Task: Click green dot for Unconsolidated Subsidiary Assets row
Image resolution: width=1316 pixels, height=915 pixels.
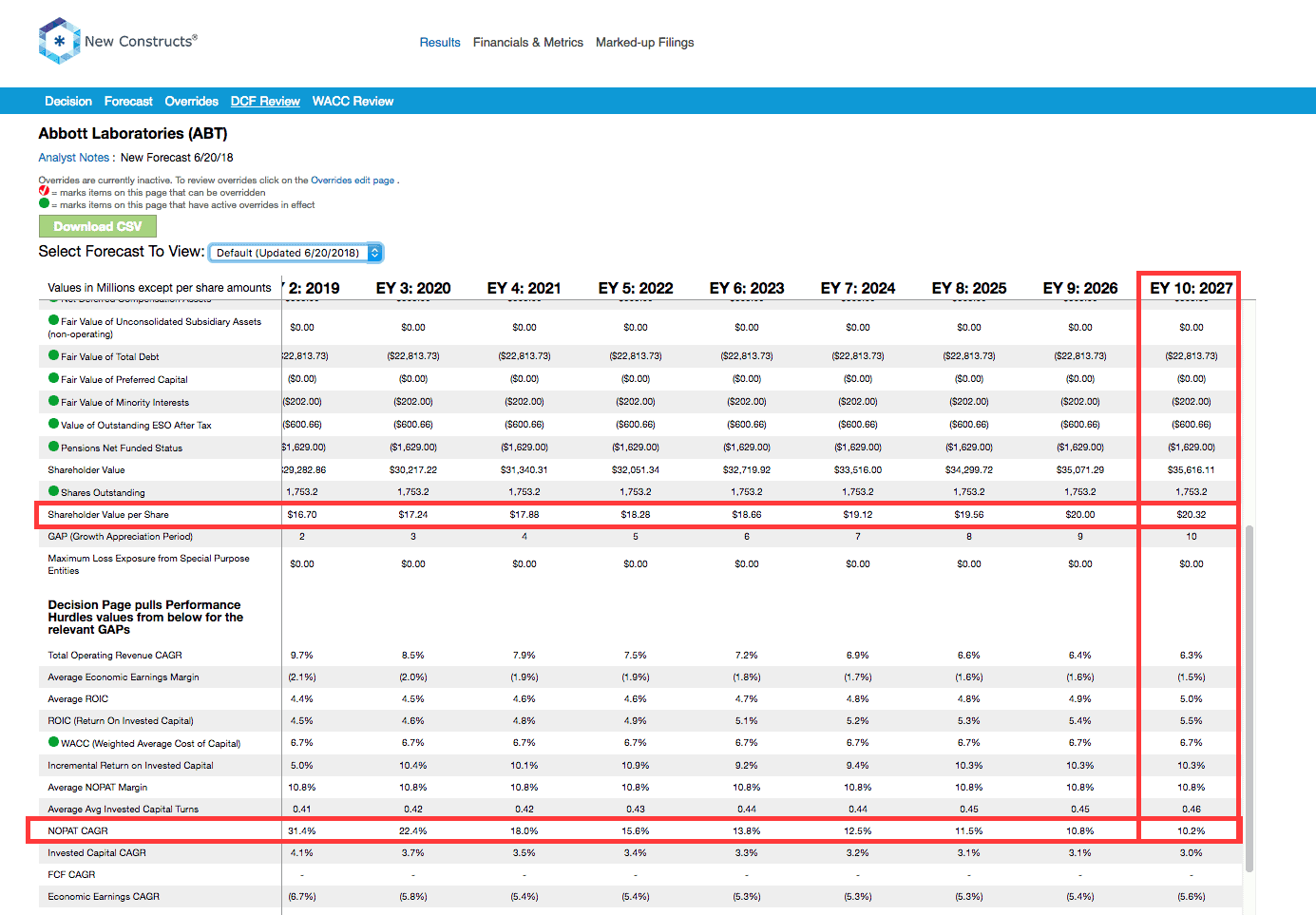Action: point(53,320)
